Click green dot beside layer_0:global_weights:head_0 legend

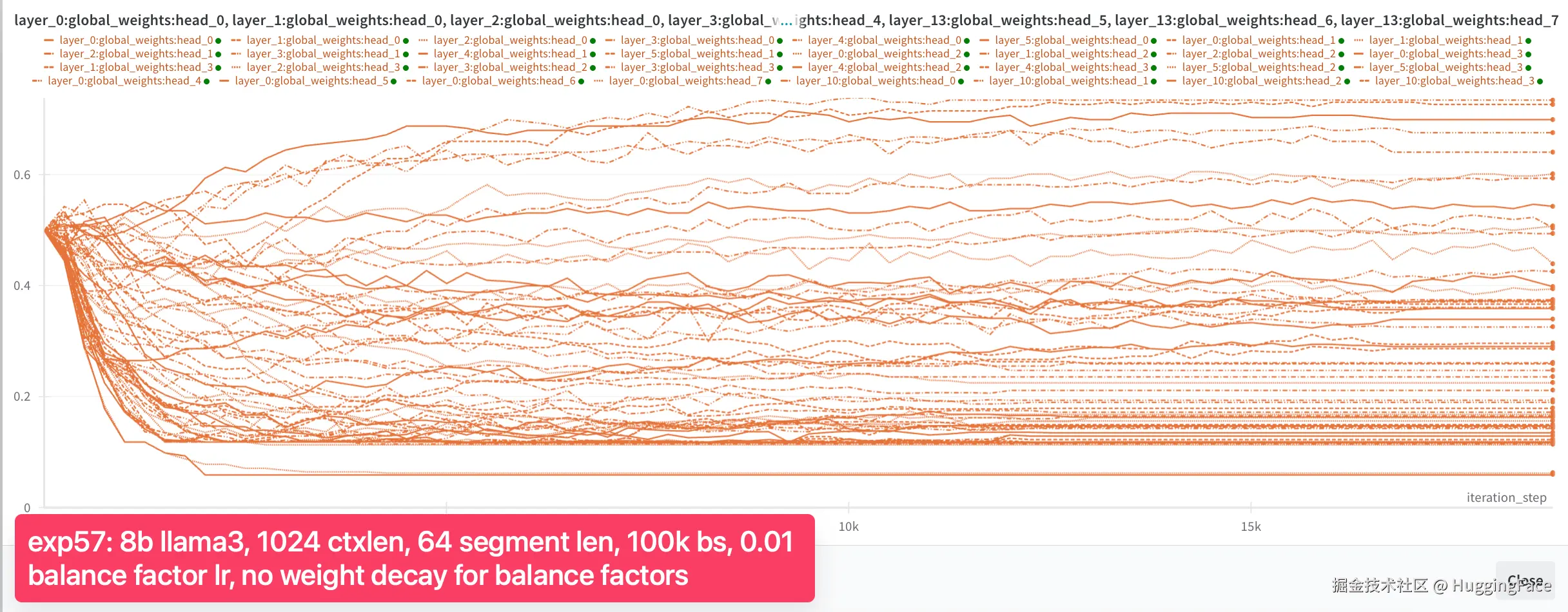(x=219, y=41)
